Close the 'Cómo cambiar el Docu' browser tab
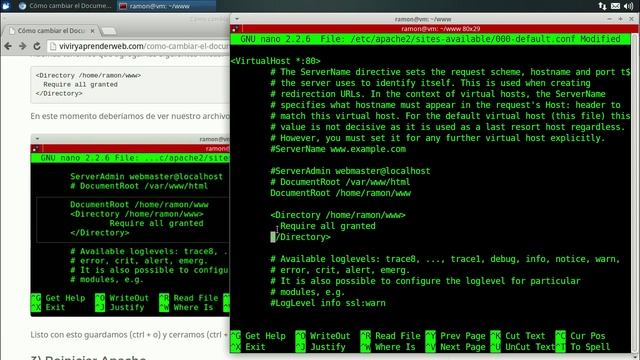 (93, 31)
